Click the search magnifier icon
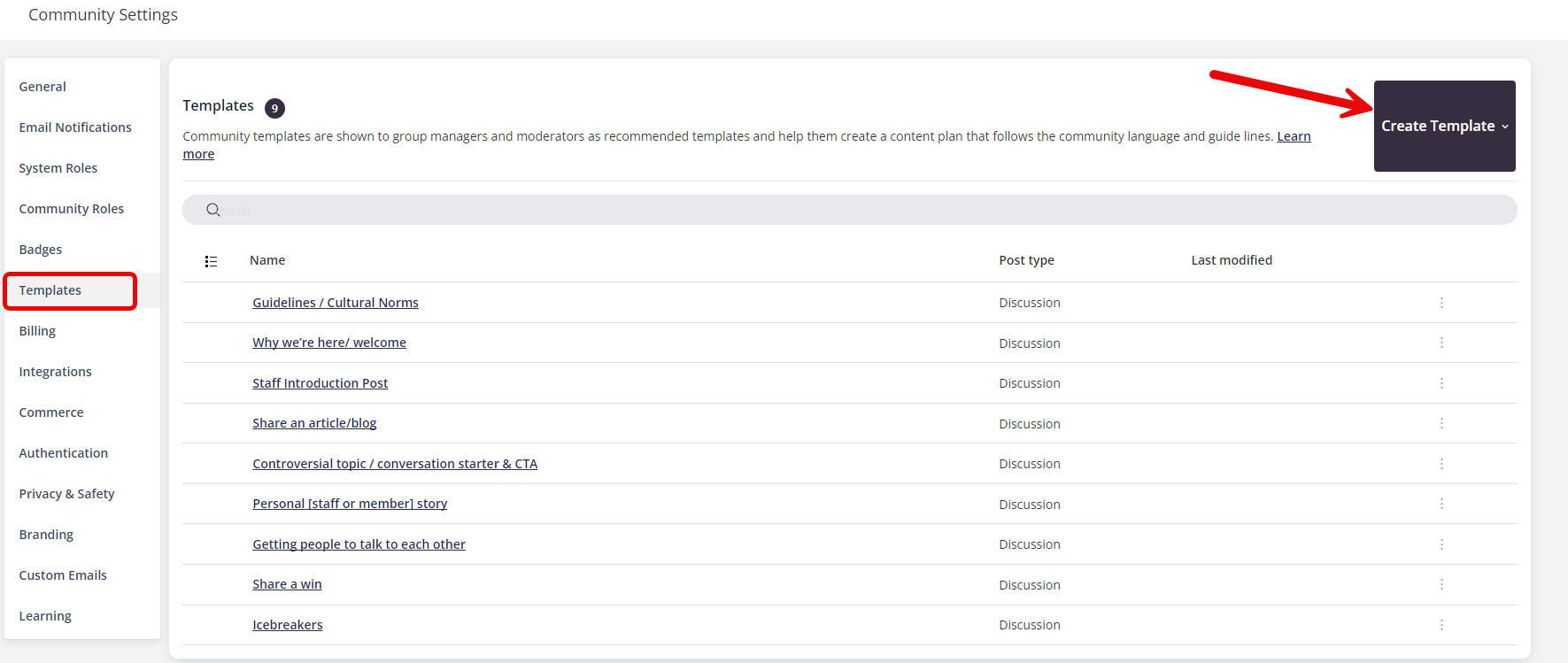 tap(213, 210)
